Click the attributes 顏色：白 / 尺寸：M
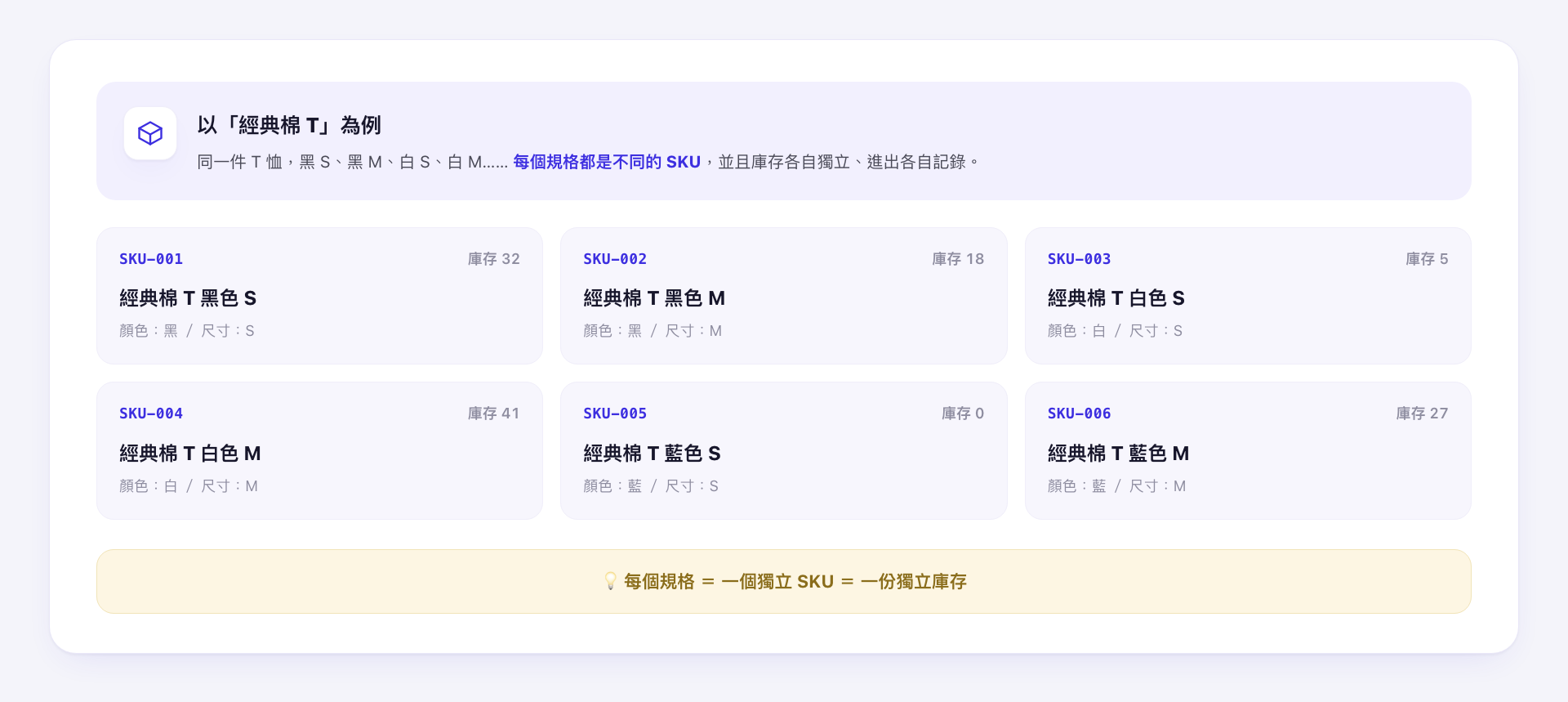Screen dimensions: 1568x702 pyautogui.click(x=189, y=486)
